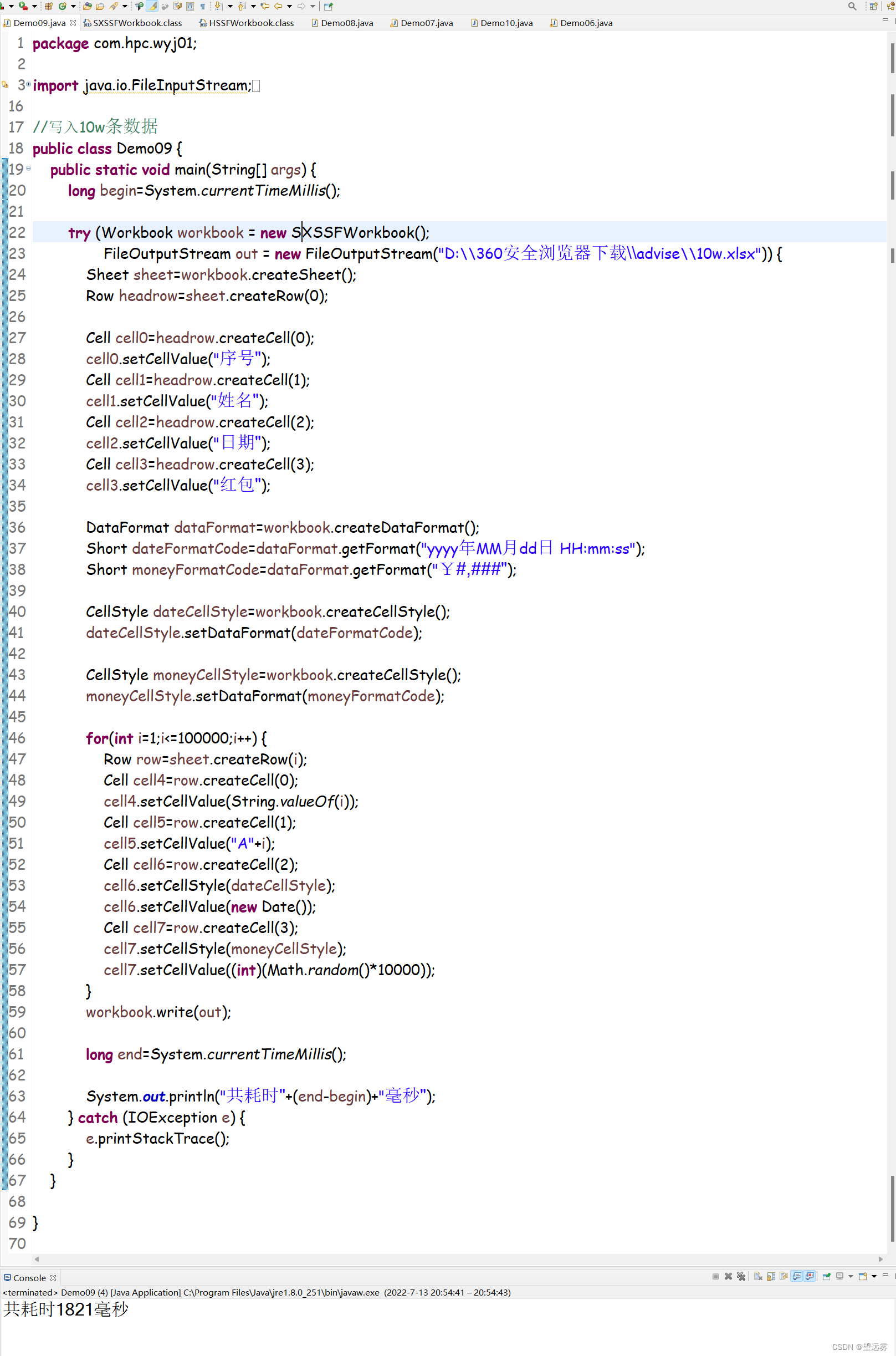Switch to the Demo08.java tab

(x=342, y=23)
